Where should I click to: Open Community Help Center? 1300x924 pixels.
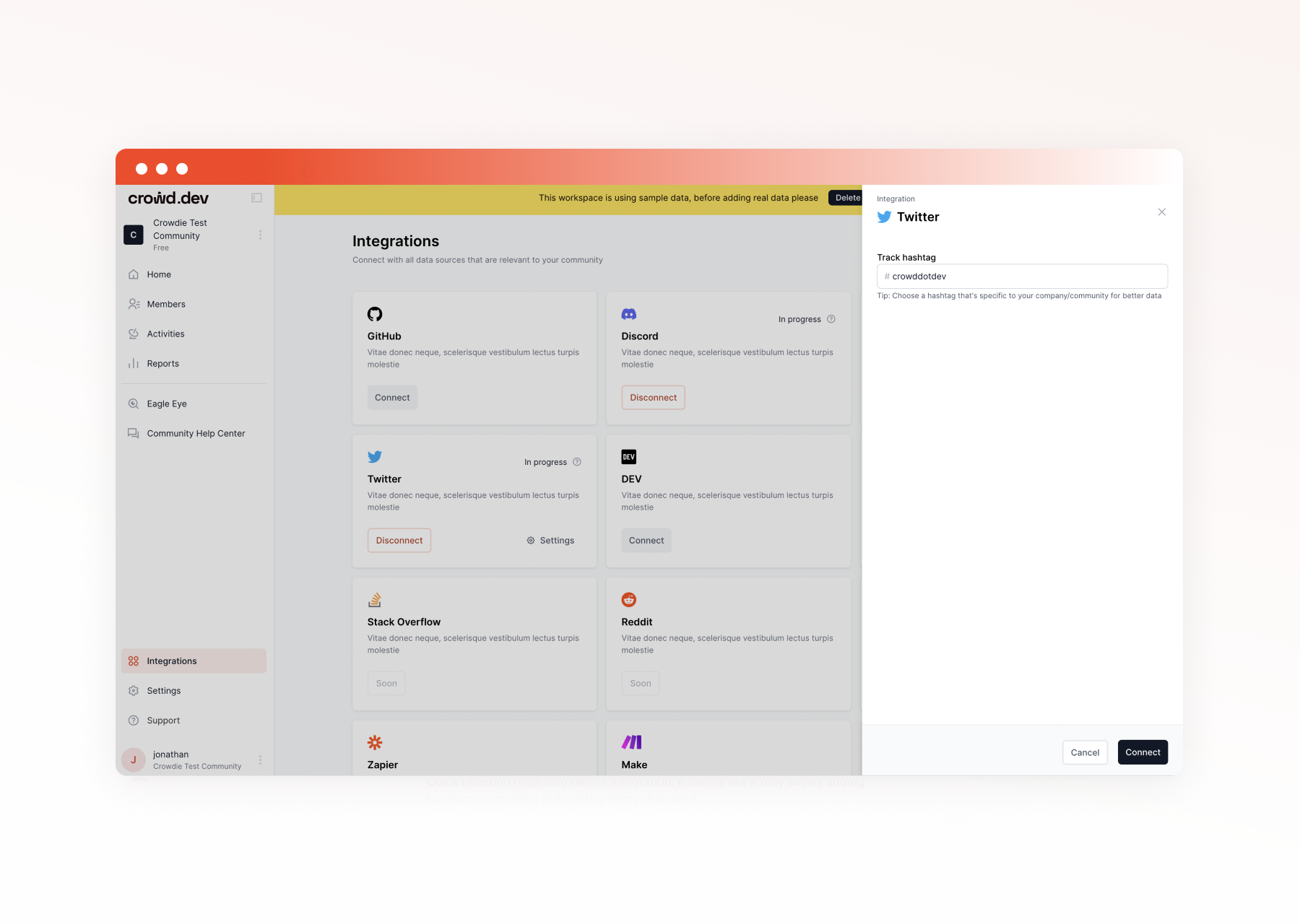(x=194, y=433)
